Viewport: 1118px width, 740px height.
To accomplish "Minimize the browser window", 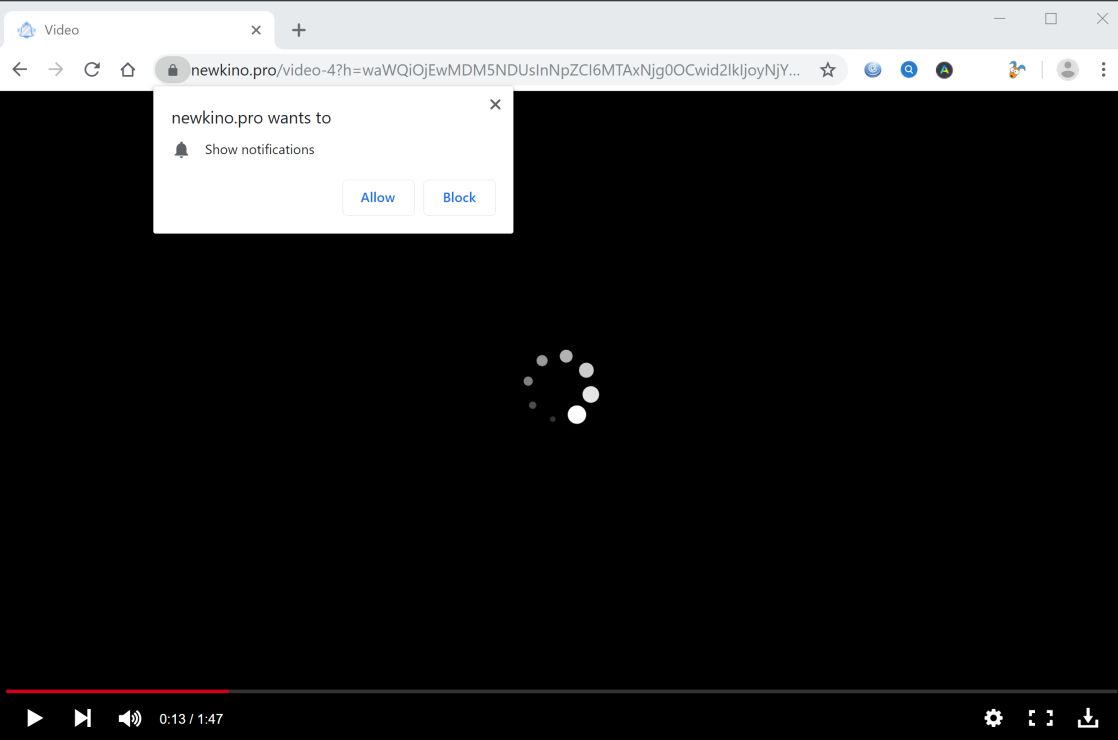I will tap(1000, 19).
